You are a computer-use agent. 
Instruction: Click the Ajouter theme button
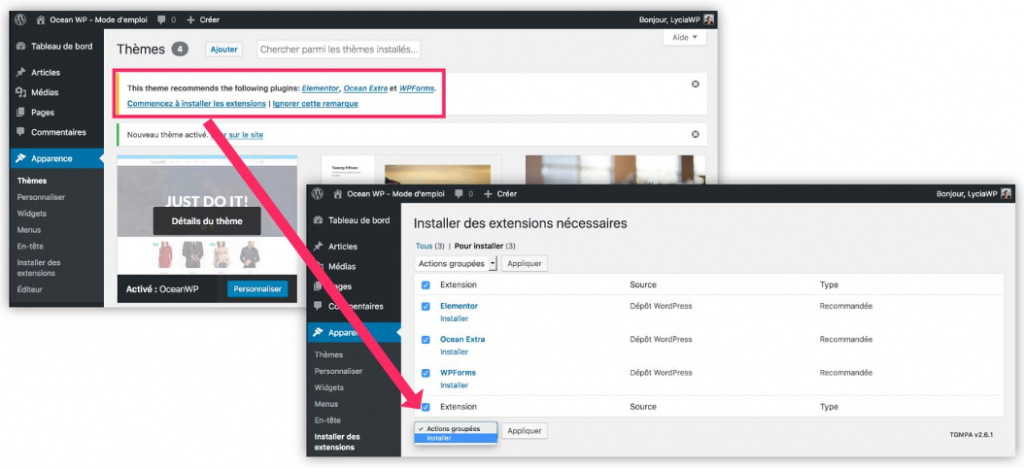pyautogui.click(x=223, y=49)
